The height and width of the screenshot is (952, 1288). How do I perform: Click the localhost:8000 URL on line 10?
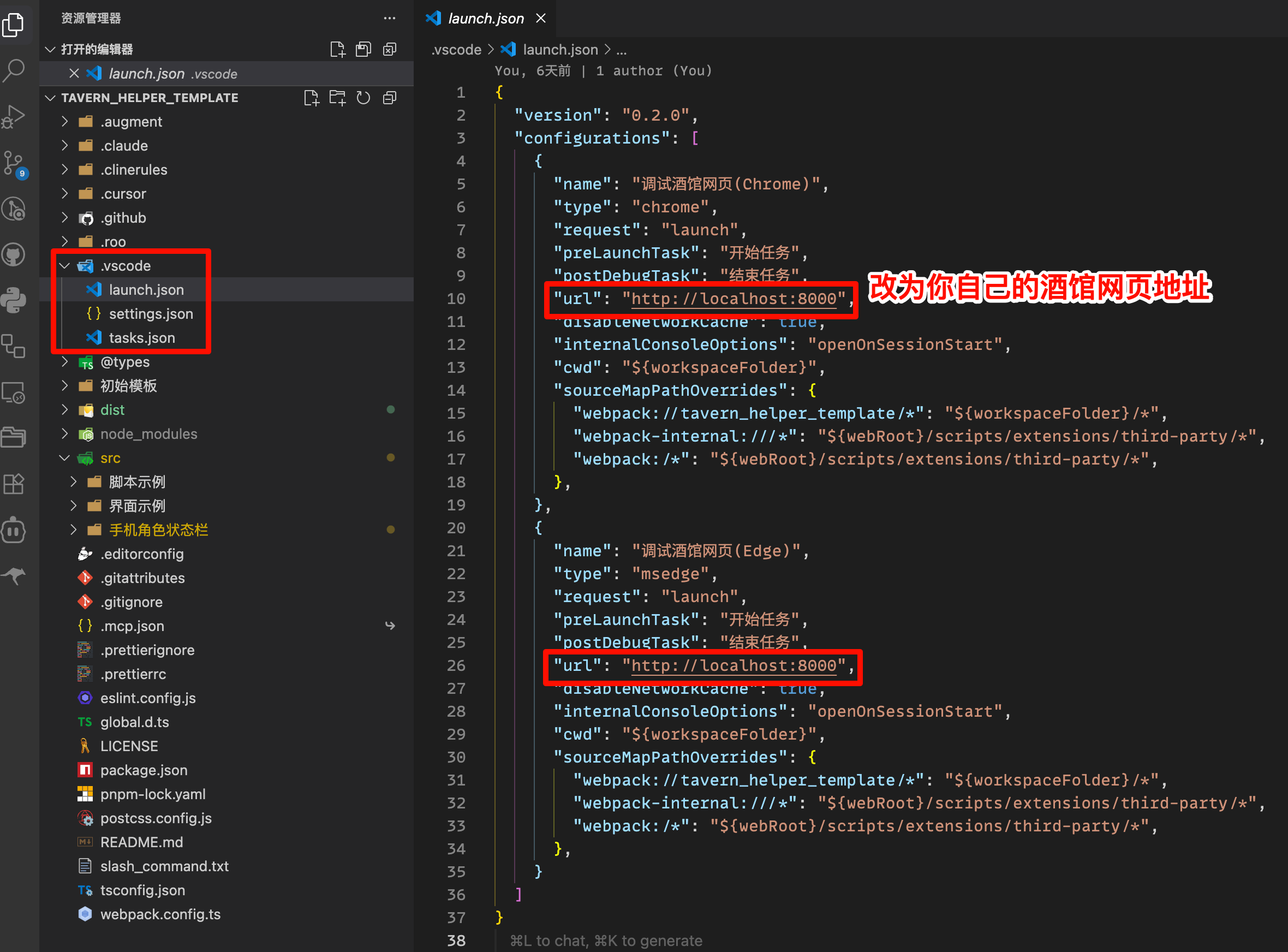(734, 299)
